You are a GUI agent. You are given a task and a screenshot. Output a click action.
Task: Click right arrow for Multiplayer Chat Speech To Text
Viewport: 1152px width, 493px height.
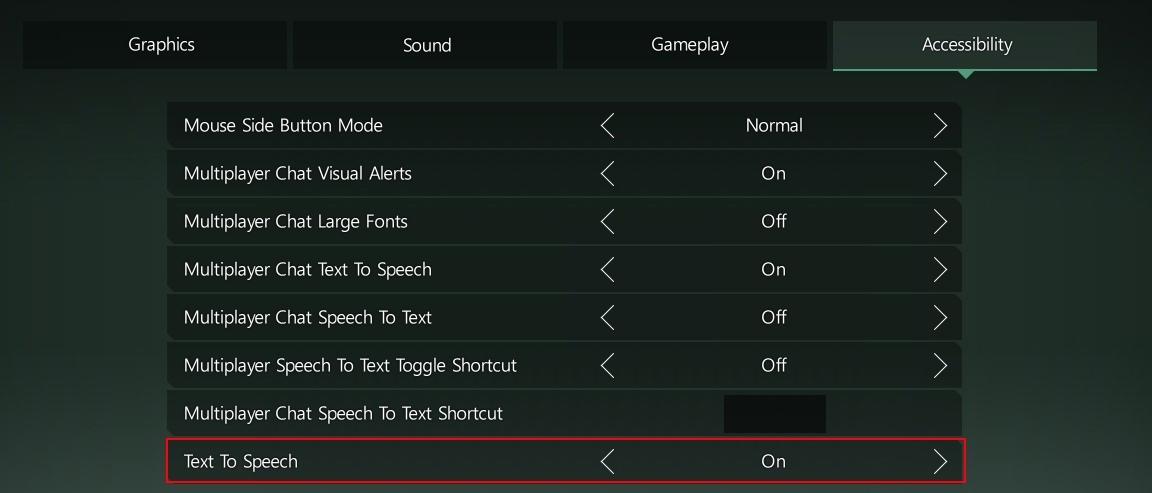click(940, 317)
